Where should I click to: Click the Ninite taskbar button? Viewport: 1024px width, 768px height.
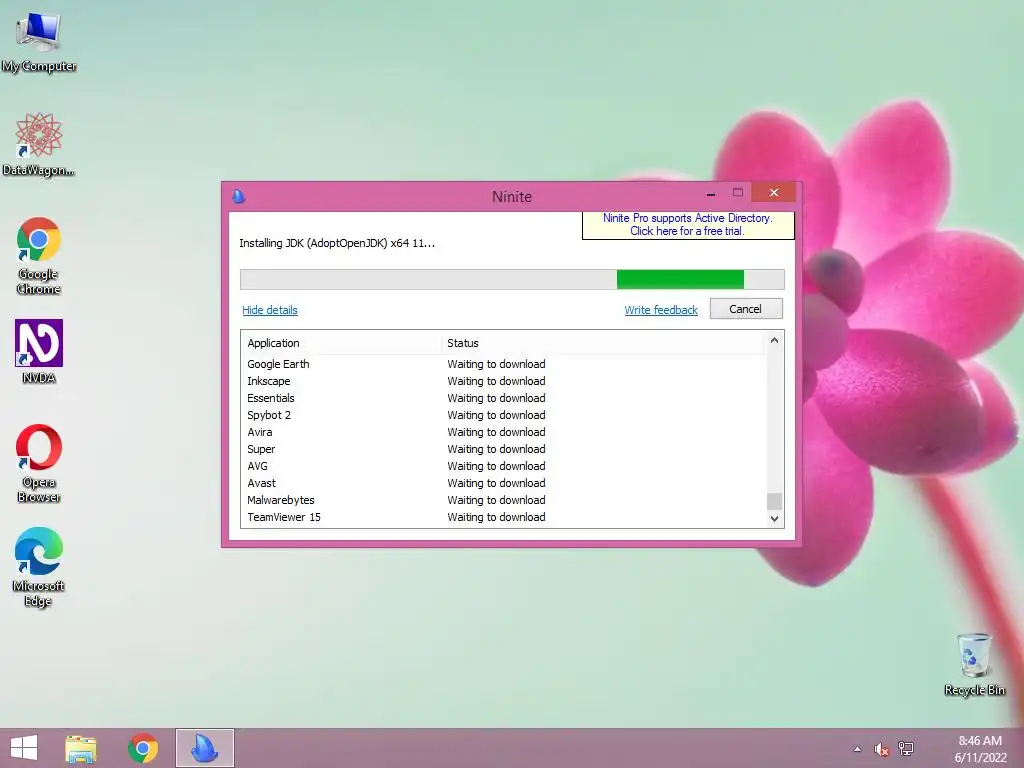[x=204, y=748]
